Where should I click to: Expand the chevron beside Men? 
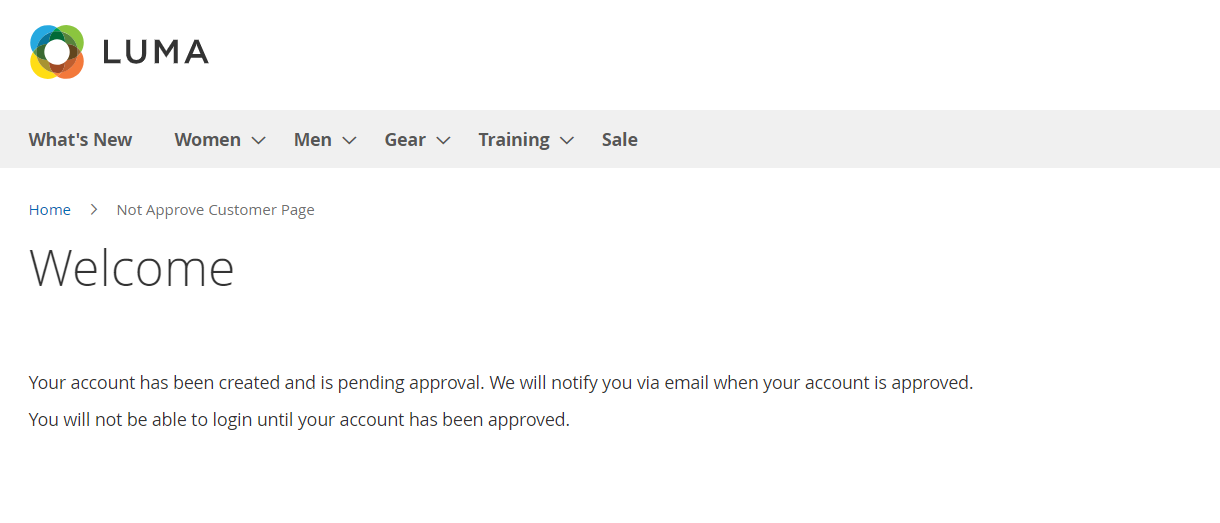click(349, 141)
